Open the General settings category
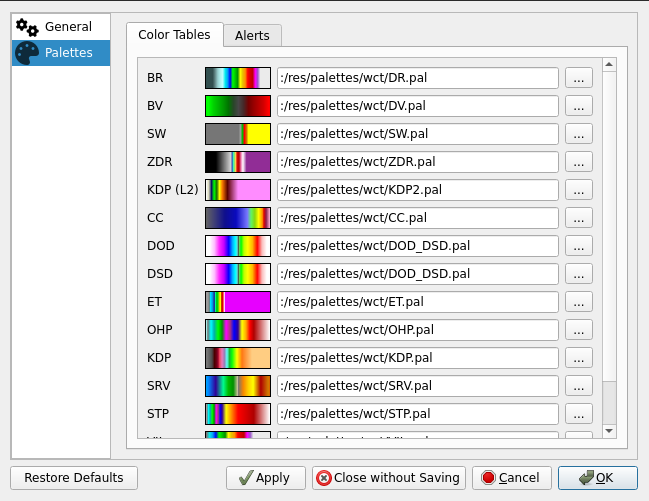This screenshot has height=501, width=649. click(61, 27)
